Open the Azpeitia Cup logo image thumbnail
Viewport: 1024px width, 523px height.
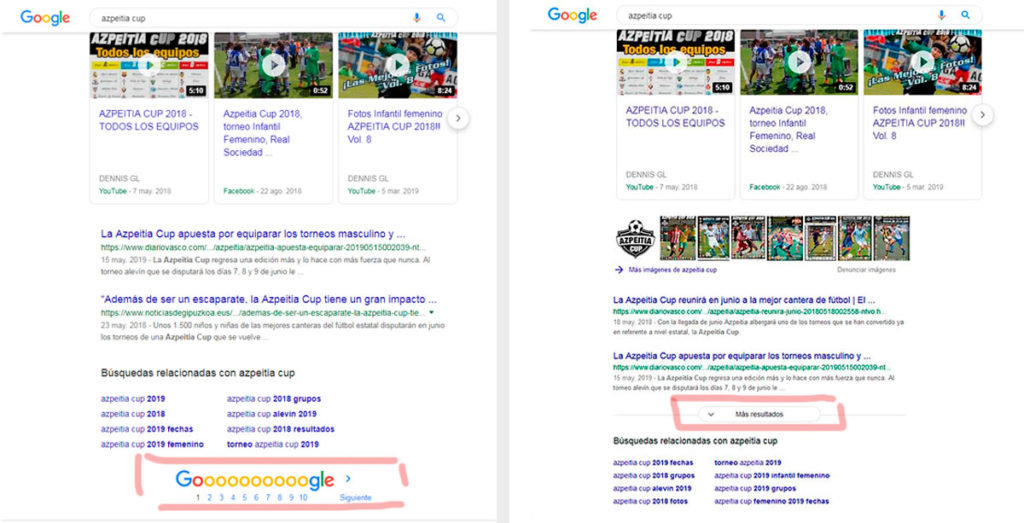[635, 238]
